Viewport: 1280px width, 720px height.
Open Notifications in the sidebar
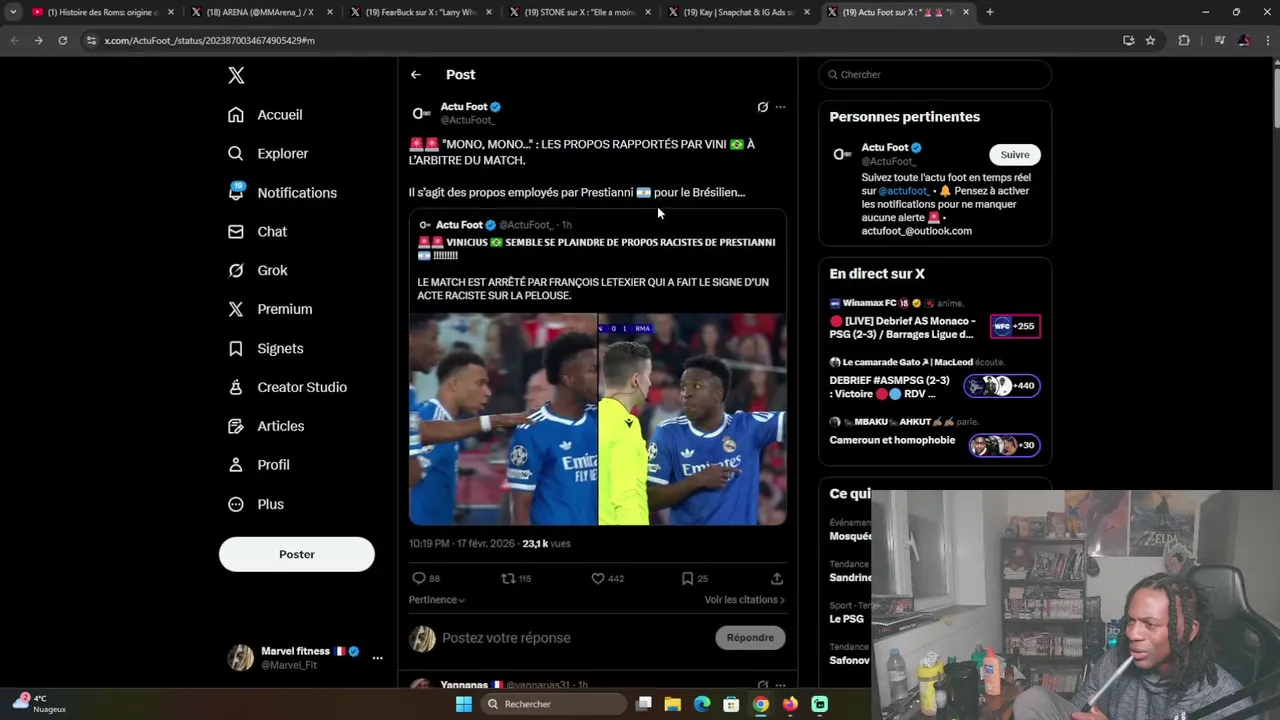coord(282,193)
